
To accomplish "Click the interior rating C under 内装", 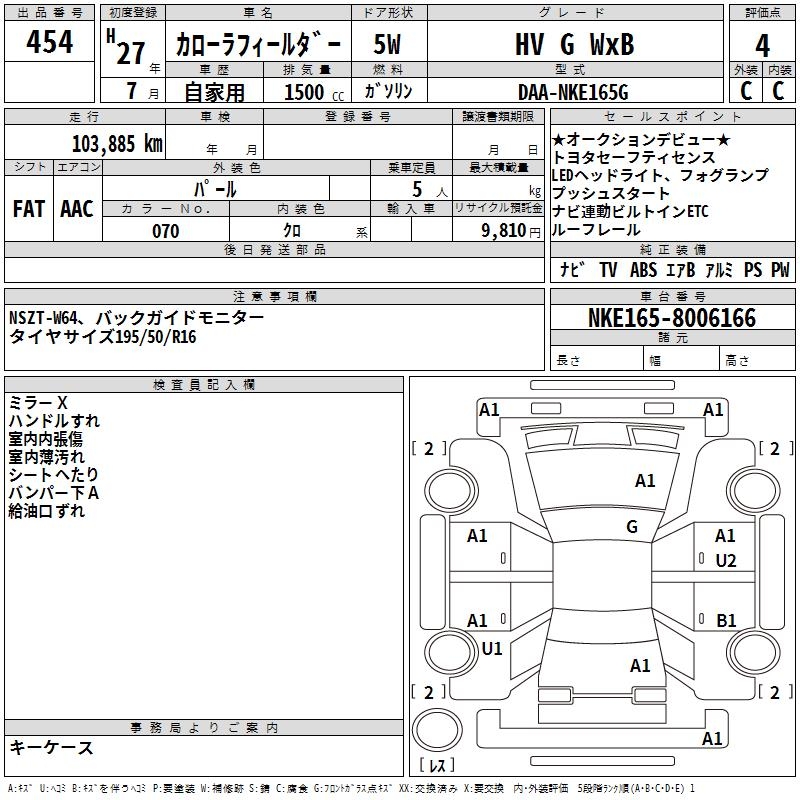I will 778,91.
